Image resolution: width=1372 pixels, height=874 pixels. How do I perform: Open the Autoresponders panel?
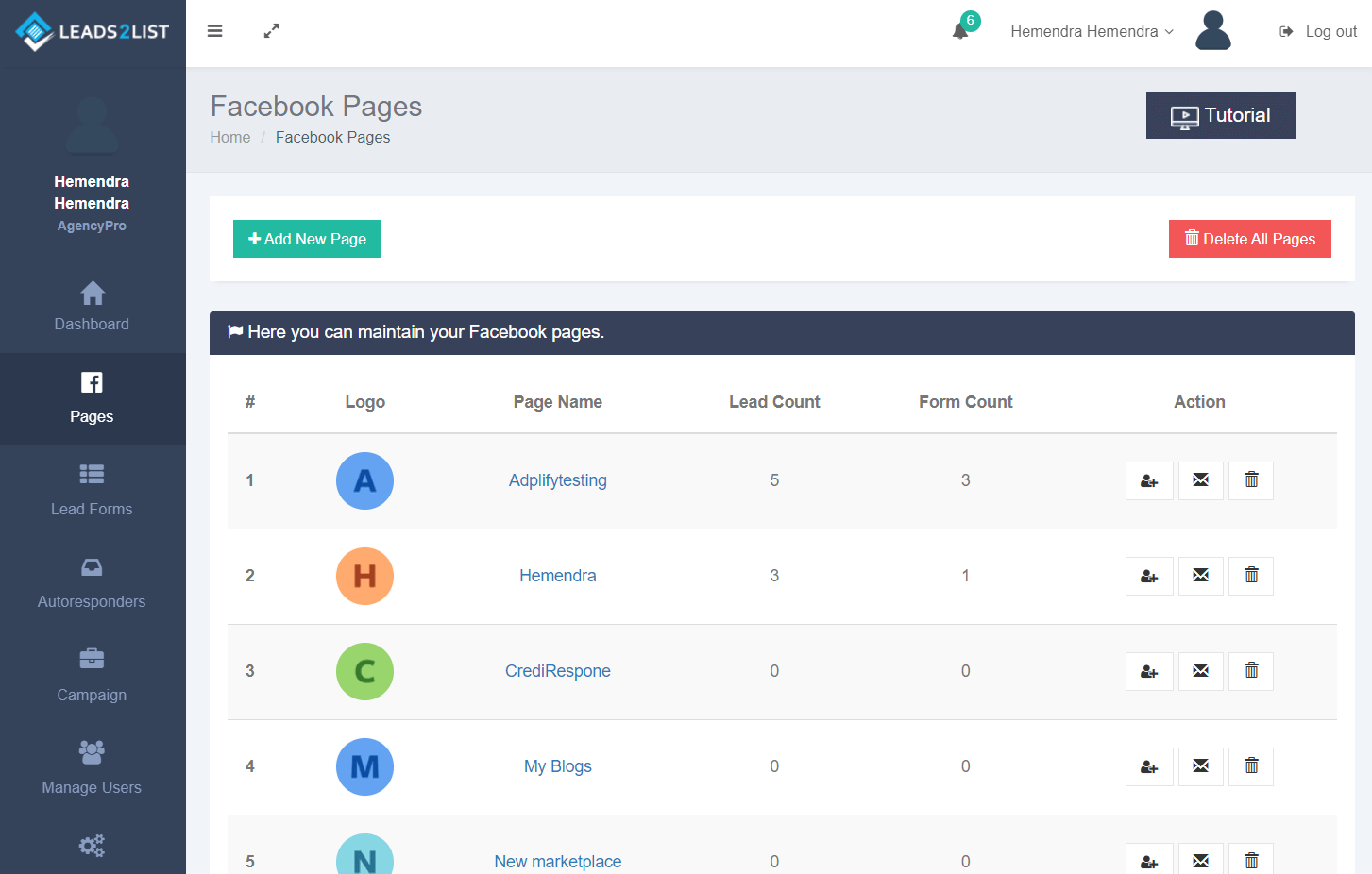(x=92, y=583)
